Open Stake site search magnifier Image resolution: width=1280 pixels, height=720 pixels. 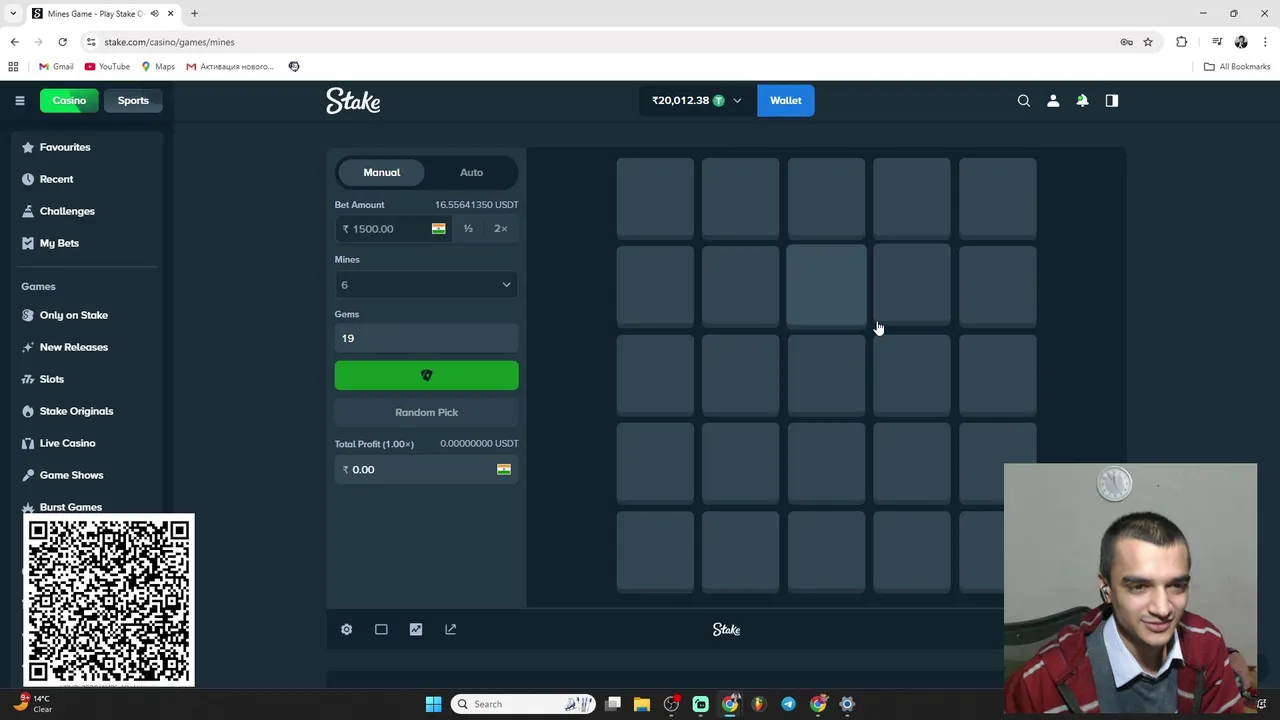(1024, 100)
